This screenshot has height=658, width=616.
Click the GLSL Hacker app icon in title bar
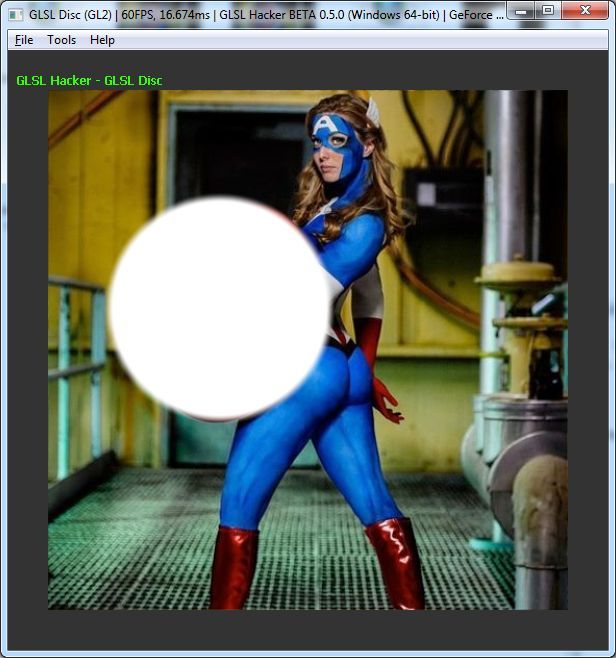tap(16, 15)
